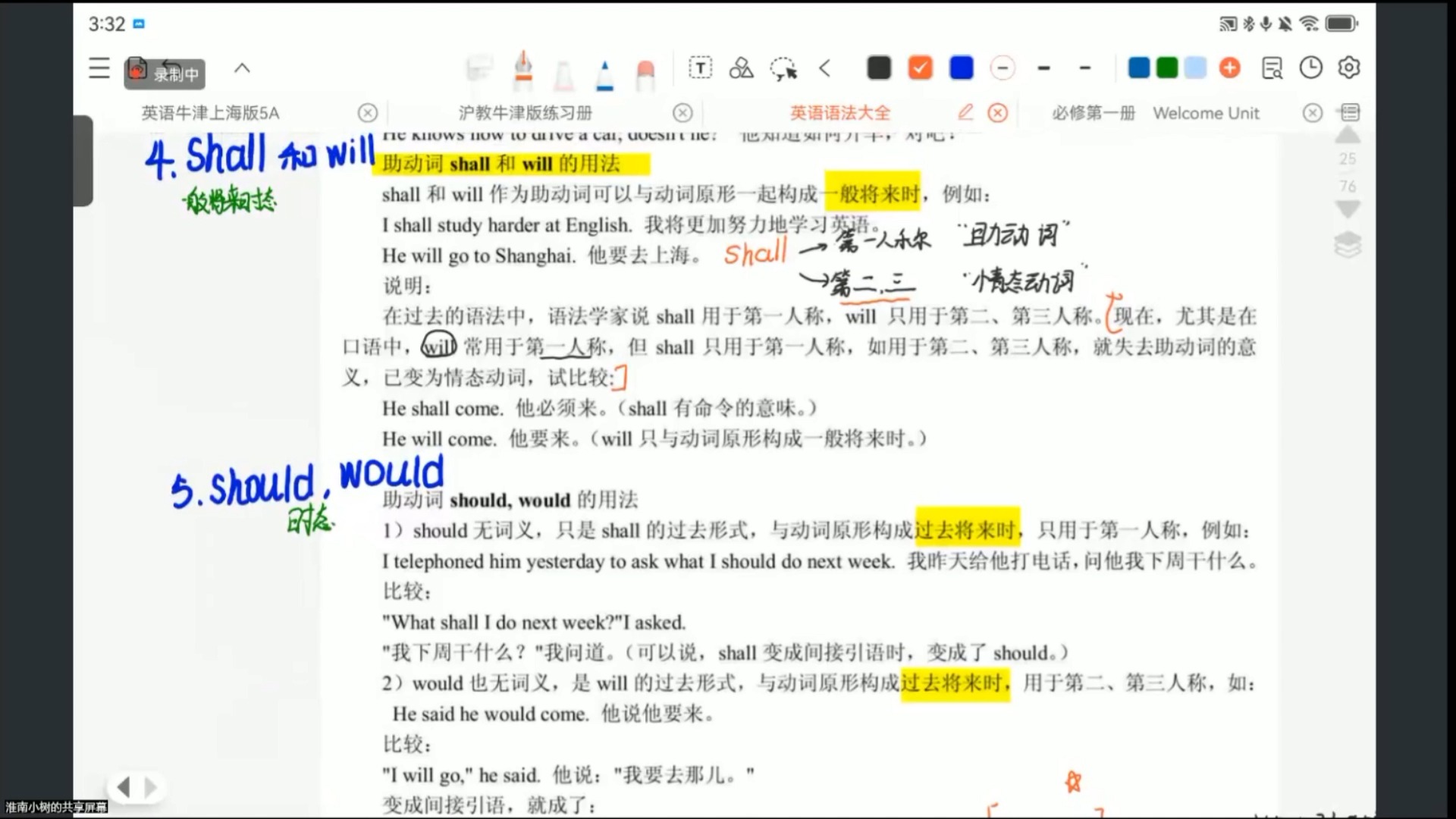Go to next page with right arrow

tap(150, 787)
